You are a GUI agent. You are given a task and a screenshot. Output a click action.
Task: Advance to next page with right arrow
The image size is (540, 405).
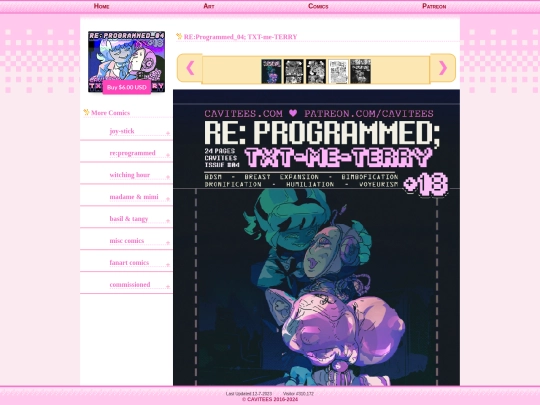click(x=443, y=68)
